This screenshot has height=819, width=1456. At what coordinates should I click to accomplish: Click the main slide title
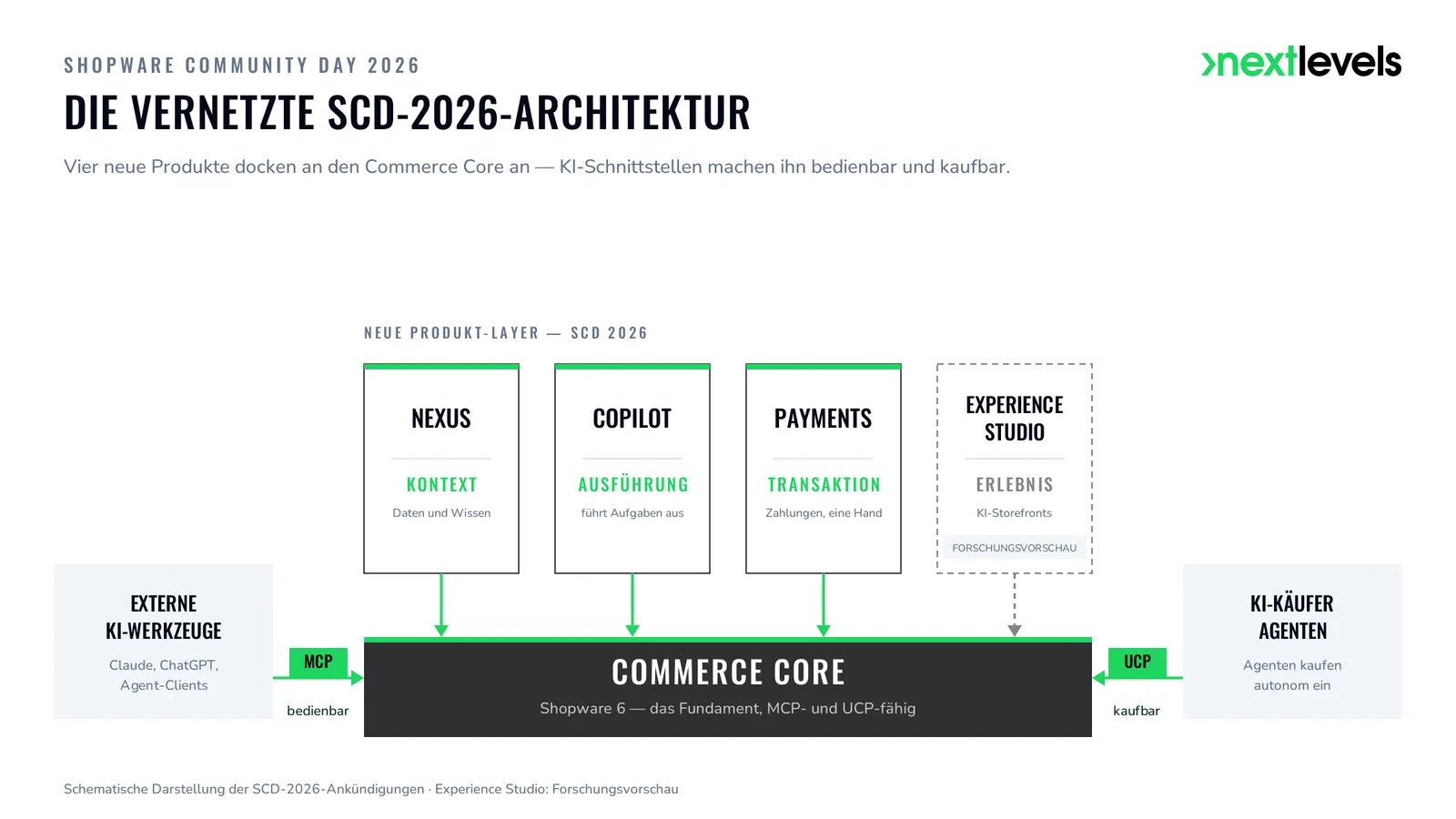coord(407,113)
